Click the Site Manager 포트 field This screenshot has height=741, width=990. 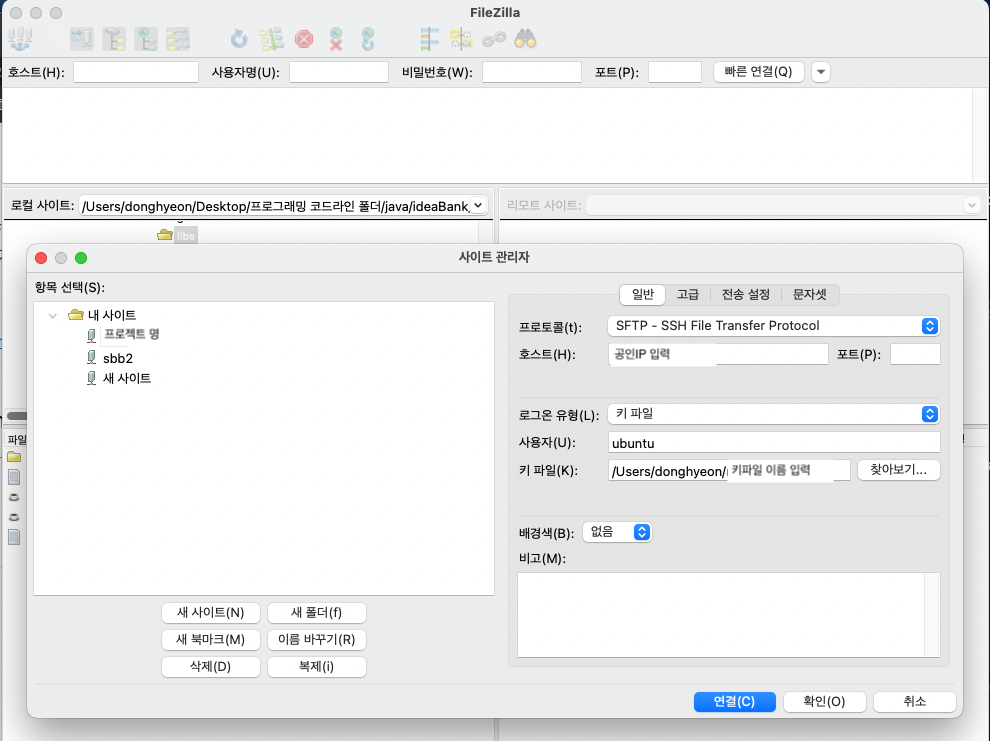915,354
